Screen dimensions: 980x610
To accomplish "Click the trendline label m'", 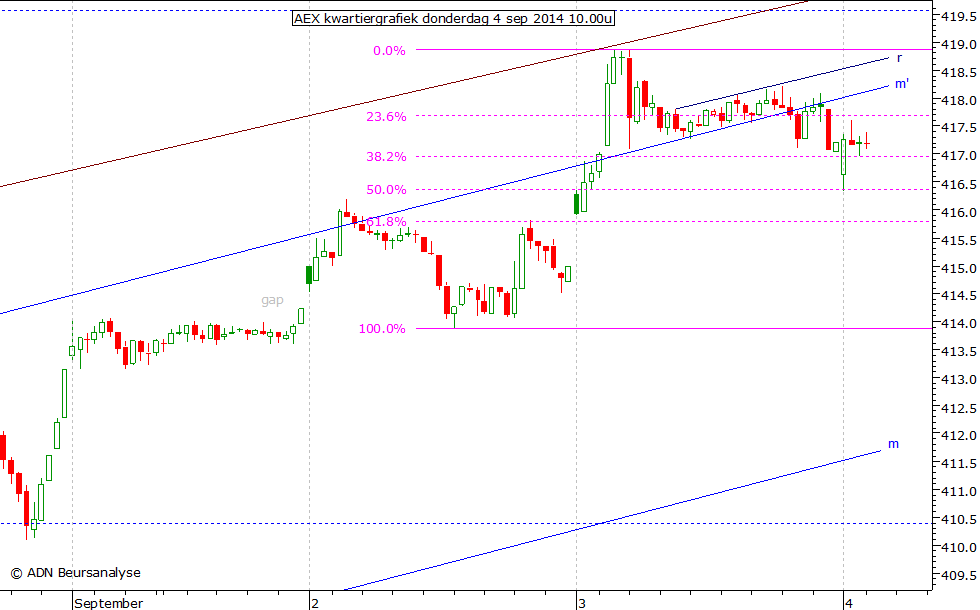I will coord(901,83).
